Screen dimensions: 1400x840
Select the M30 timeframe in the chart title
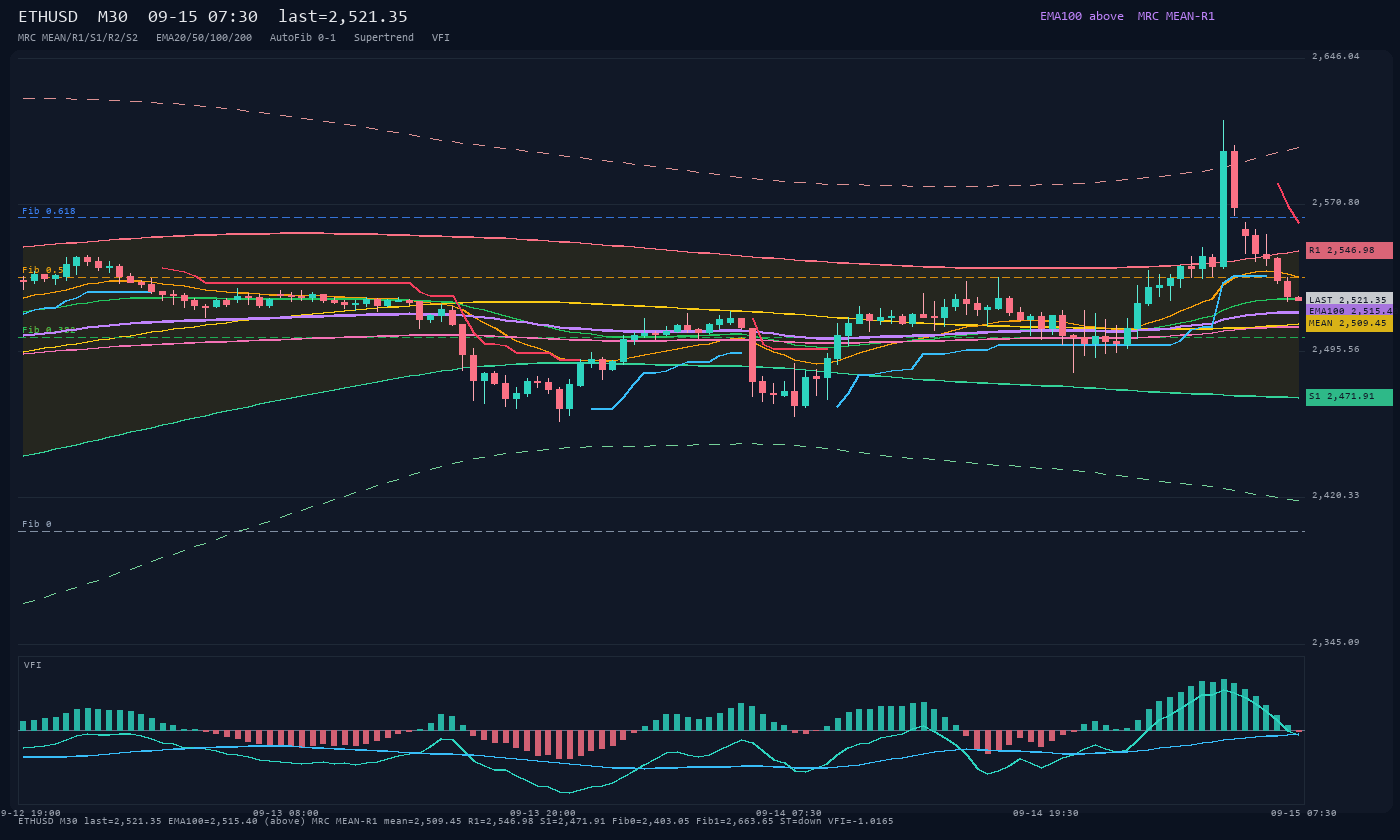click(x=113, y=17)
